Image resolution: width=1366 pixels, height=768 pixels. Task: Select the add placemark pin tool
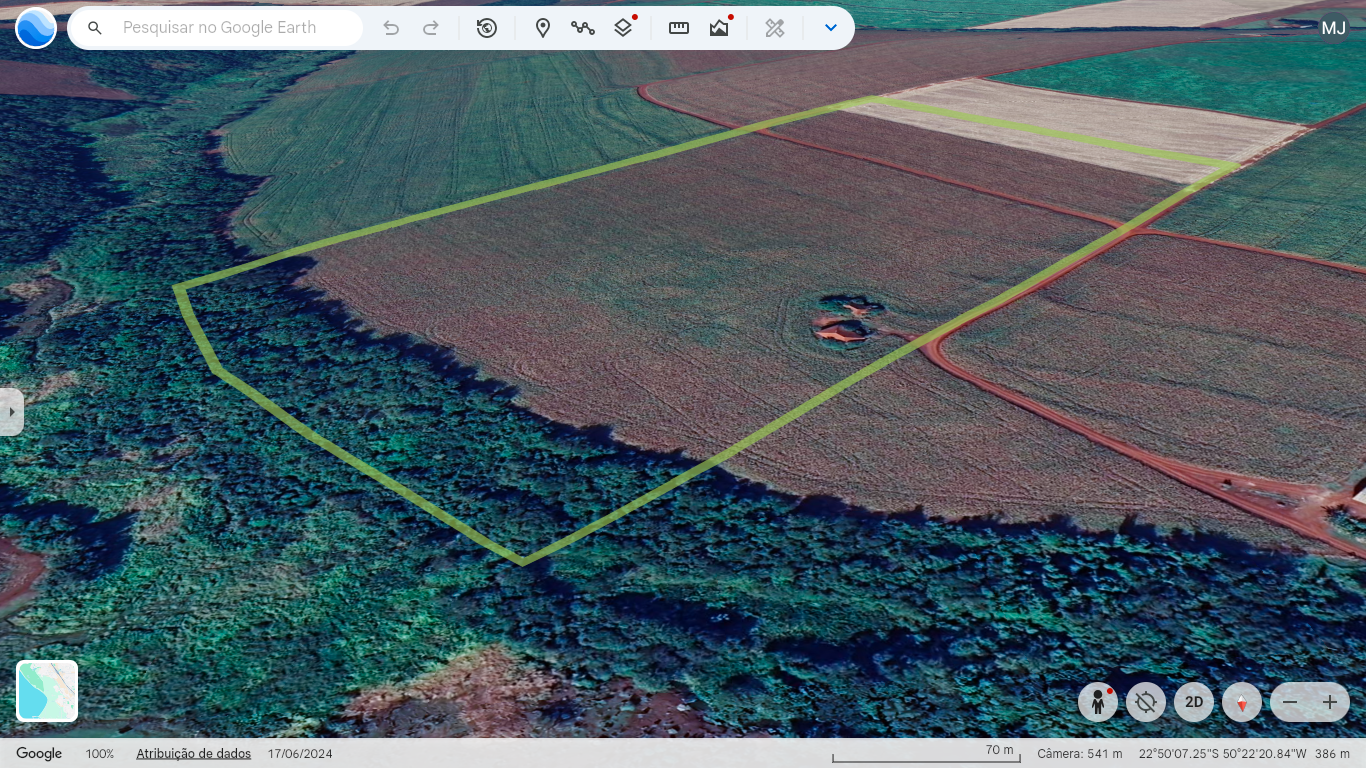coord(543,28)
